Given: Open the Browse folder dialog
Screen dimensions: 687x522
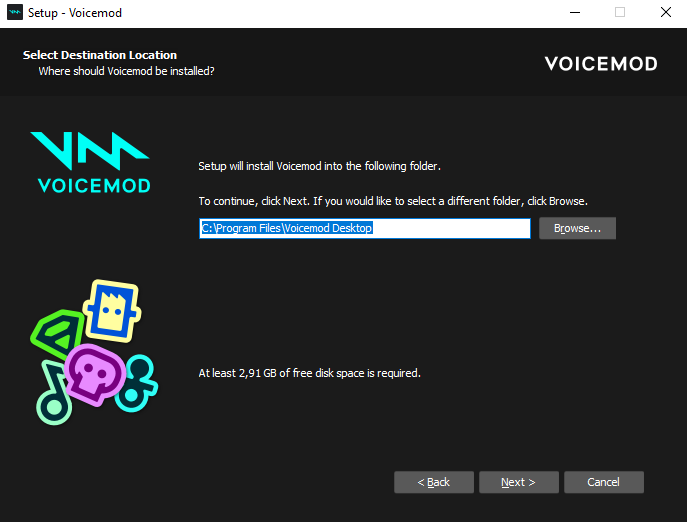Looking at the screenshot, I should pyautogui.click(x=577, y=228).
